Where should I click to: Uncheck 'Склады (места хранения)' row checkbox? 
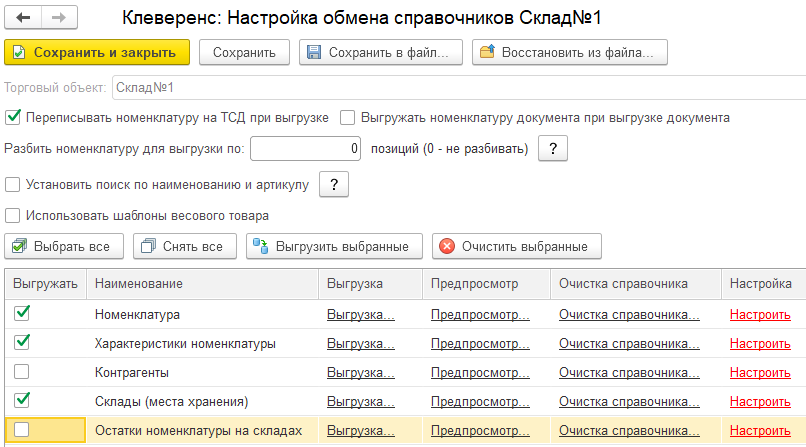point(22,401)
